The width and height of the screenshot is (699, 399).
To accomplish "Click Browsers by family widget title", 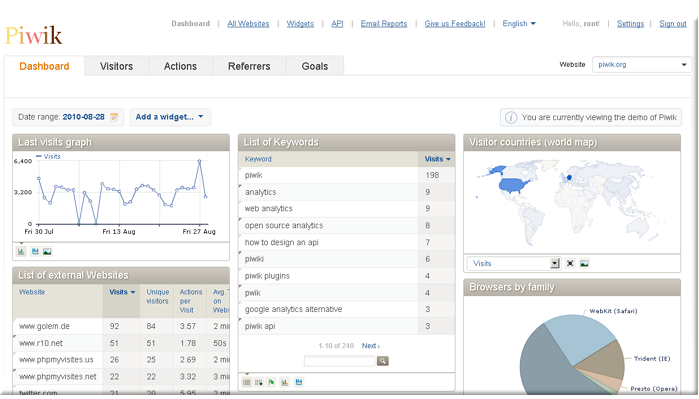I will 572,287.
